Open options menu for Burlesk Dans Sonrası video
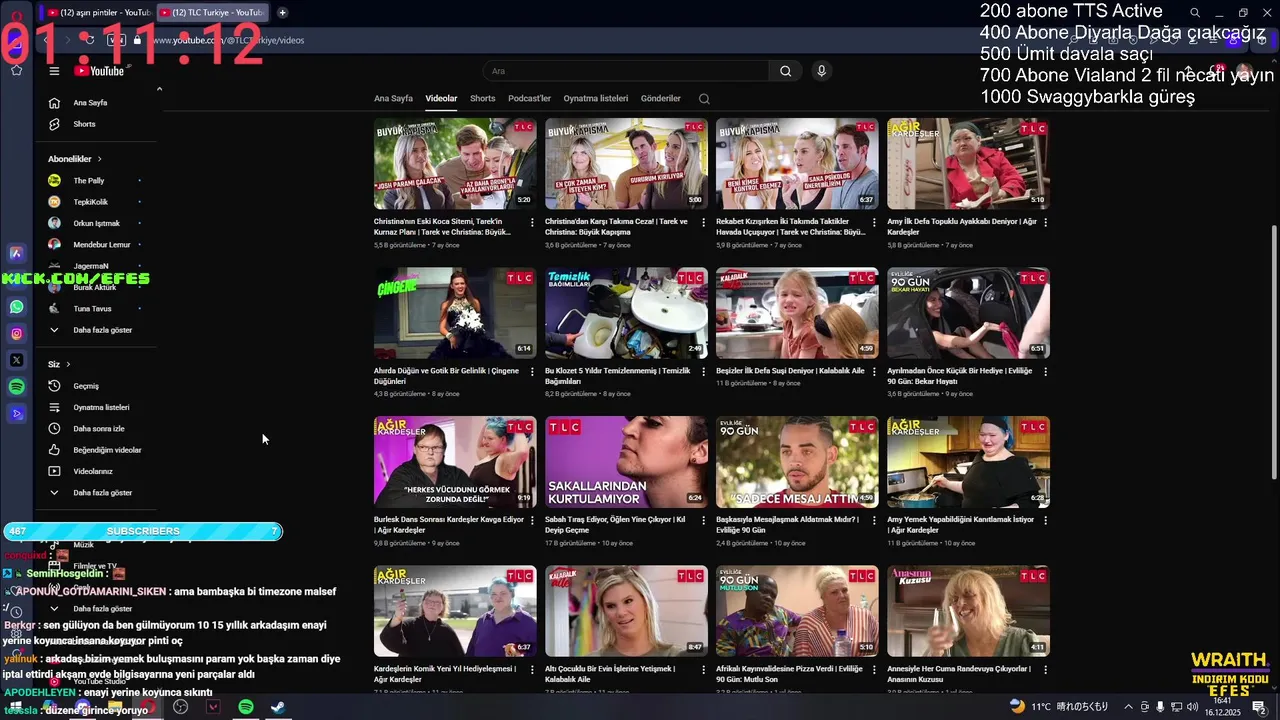 [532, 520]
